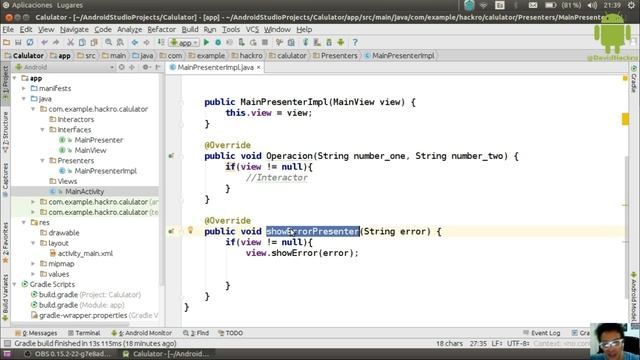Click the lightbulb intention icon in editor
The image size is (640, 360).
click(x=190, y=230)
